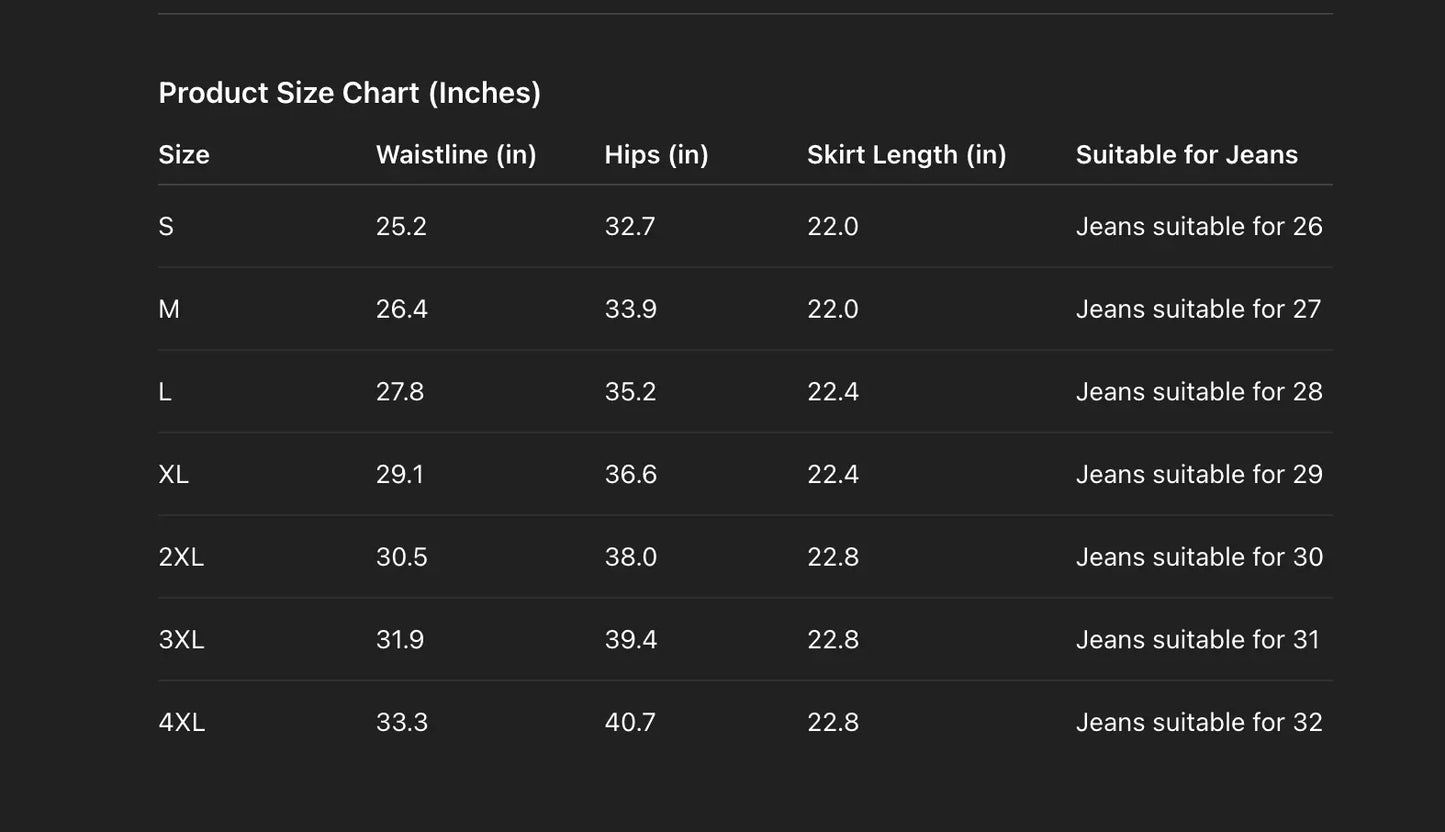Select the XL size row label
This screenshot has height=832, width=1445.
tap(173, 474)
